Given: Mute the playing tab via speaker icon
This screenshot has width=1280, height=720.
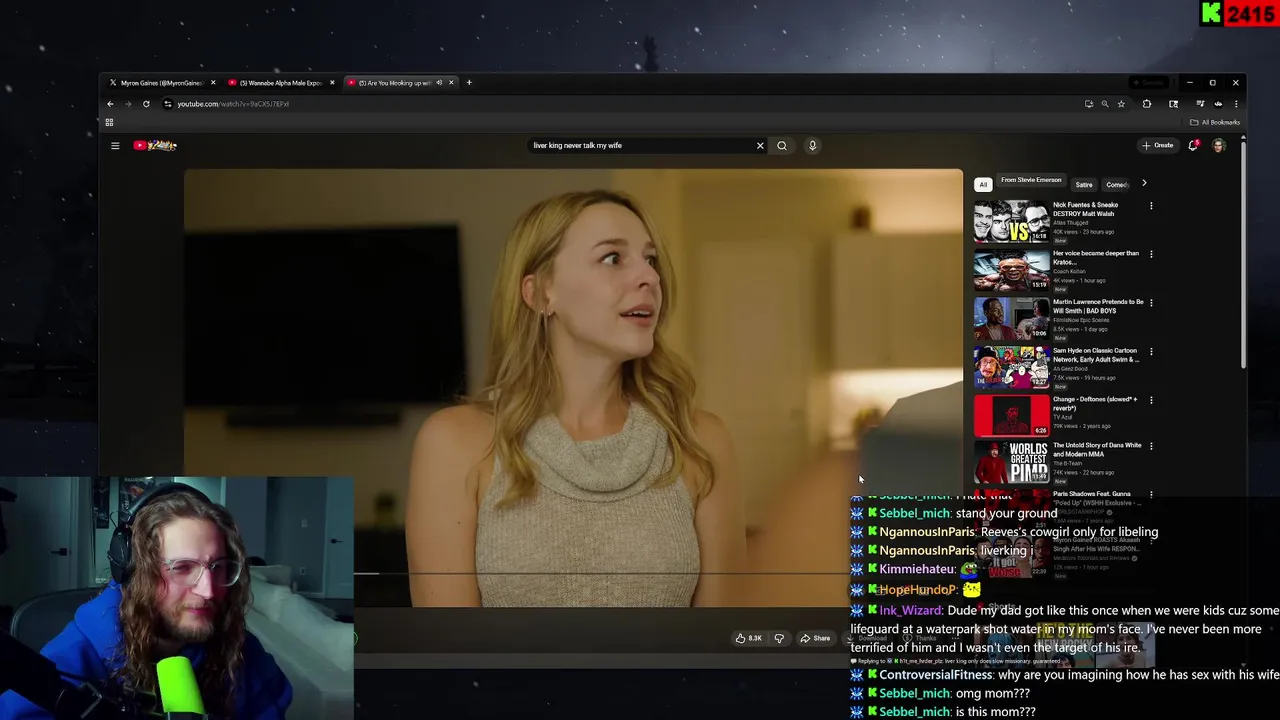Looking at the screenshot, I should point(438,83).
